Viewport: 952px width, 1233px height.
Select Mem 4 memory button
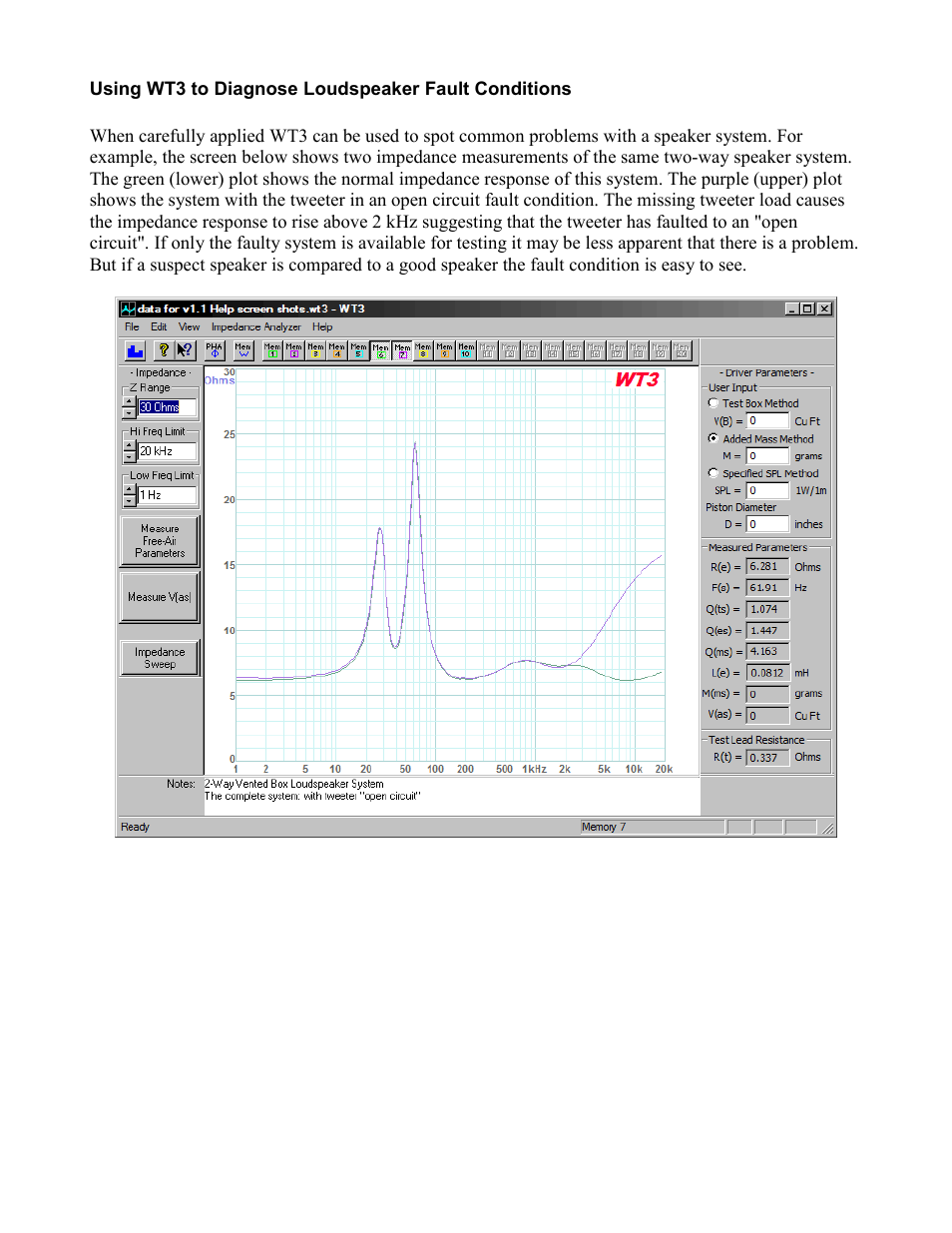337,350
